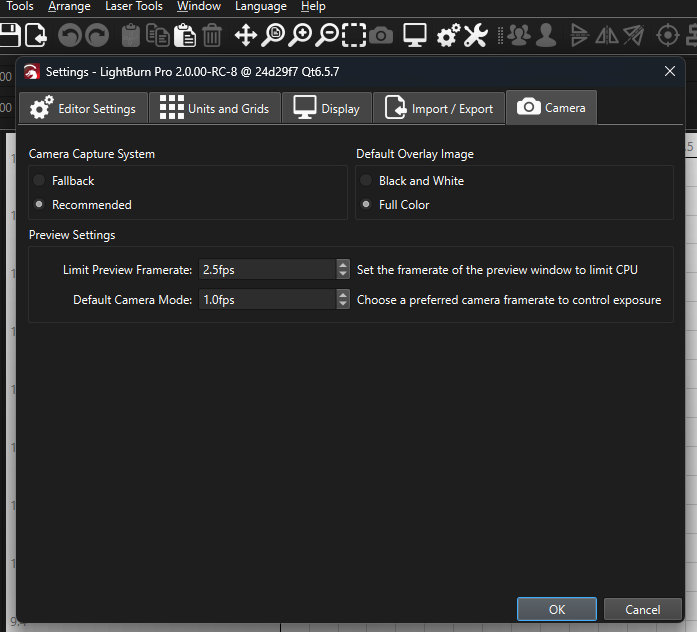The width and height of the screenshot is (697, 632).
Task: Dismiss the dialog with the Cancel button
Action: coord(642,609)
